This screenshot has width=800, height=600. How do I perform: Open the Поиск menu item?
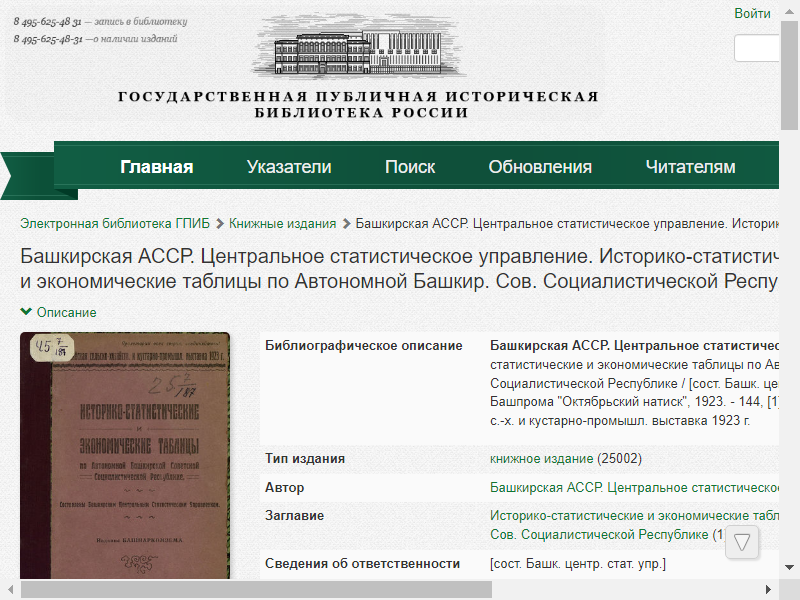[410, 167]
